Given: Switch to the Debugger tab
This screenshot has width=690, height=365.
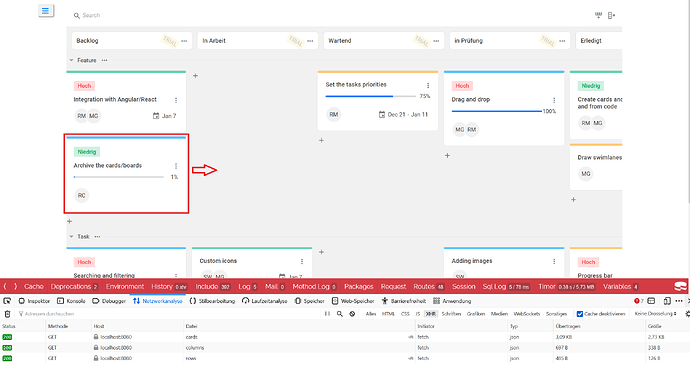Looking at the screenshot, I should tap(109, 301).
